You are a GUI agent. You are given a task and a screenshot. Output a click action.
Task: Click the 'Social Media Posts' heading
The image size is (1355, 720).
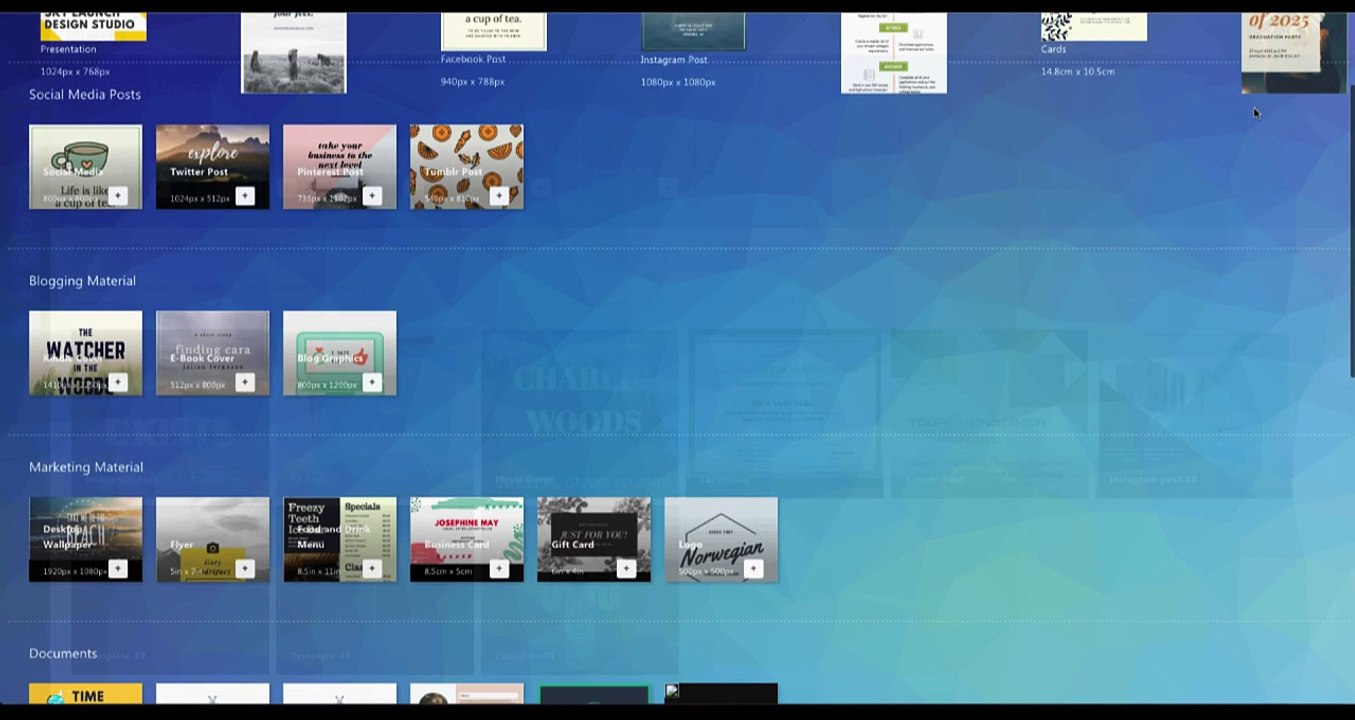(x=85, y=94)
